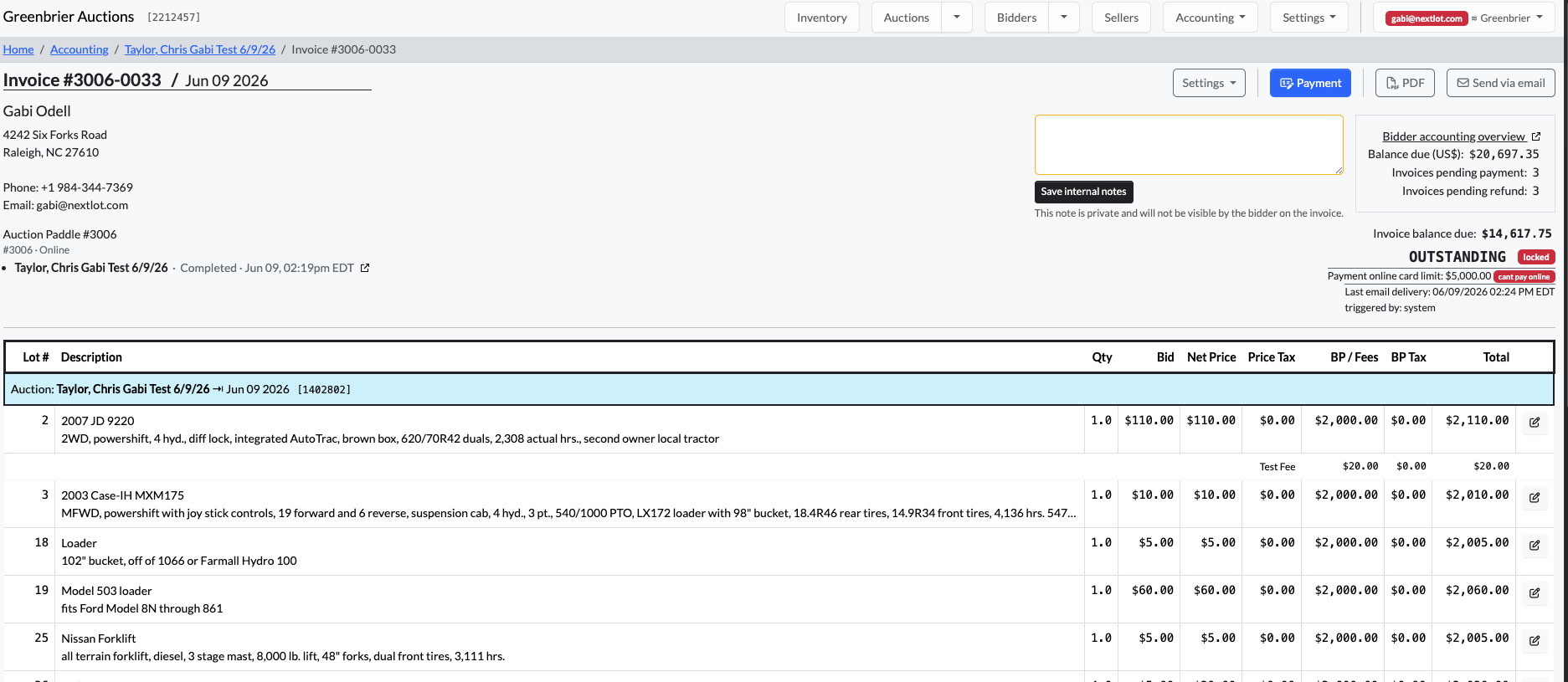Click lot 19 bid $60.00 cell
This screenshot has width=1568, height=682.
(1152, 590)
